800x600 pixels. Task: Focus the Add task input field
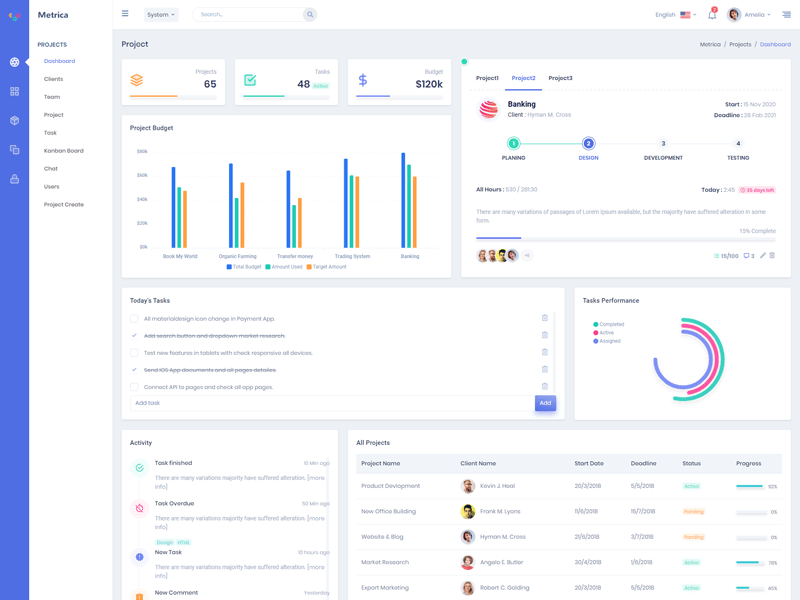pyautogui.click(x=332, y=403)
